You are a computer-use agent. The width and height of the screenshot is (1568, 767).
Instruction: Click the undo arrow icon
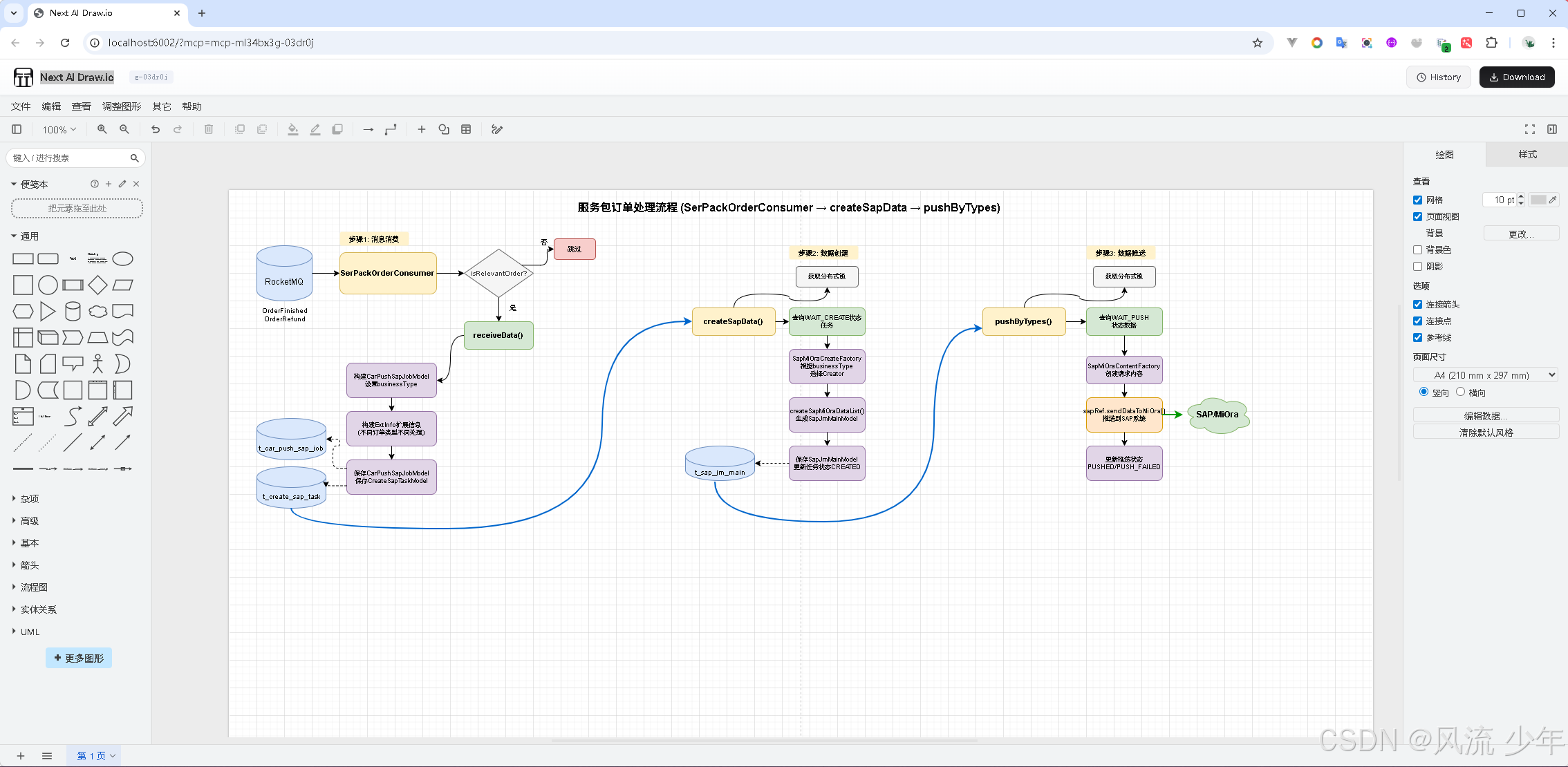tap(156, 129)
